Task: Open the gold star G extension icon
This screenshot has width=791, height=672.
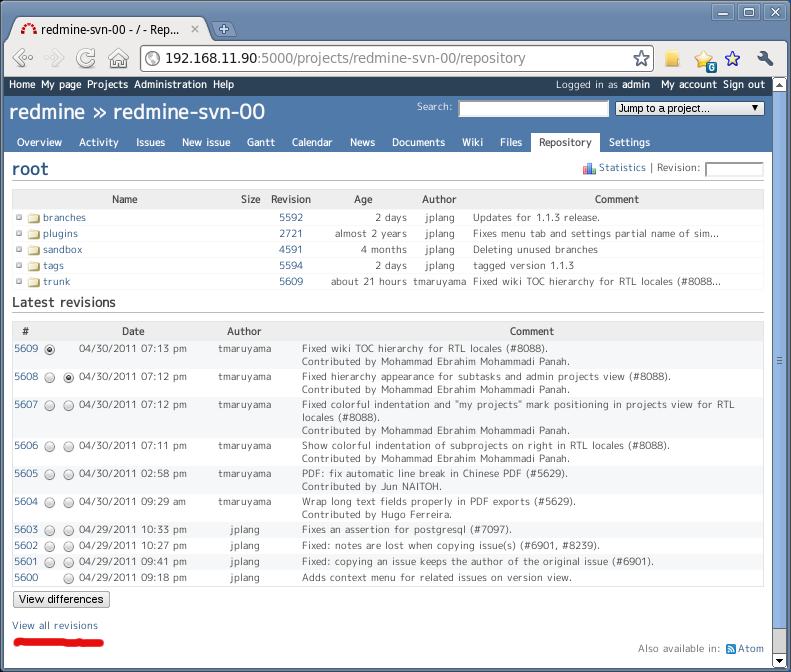Action: [x=705, y=60]
